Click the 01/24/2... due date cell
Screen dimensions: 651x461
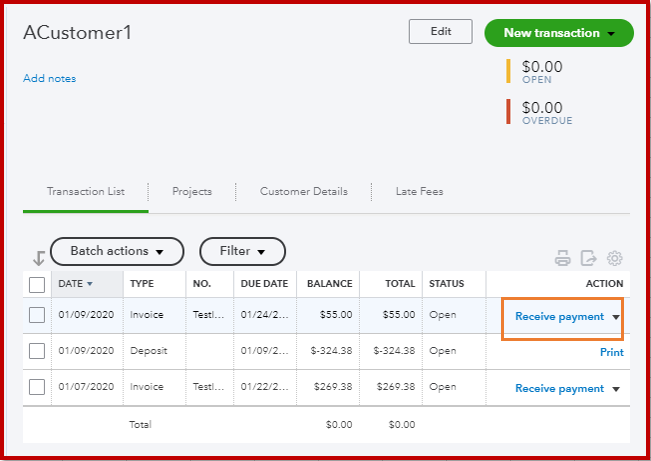pos(264,315)
